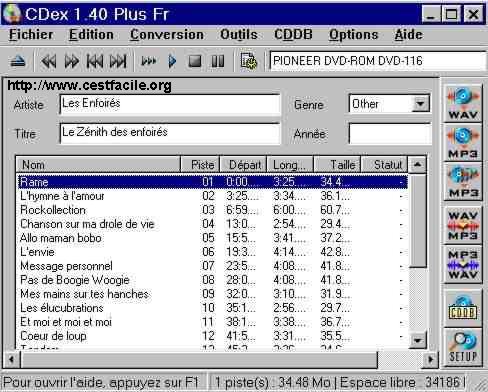Select the track Pas de Boogie Woogie
This screenshot has height=392, width=488.
click(212, 280)
